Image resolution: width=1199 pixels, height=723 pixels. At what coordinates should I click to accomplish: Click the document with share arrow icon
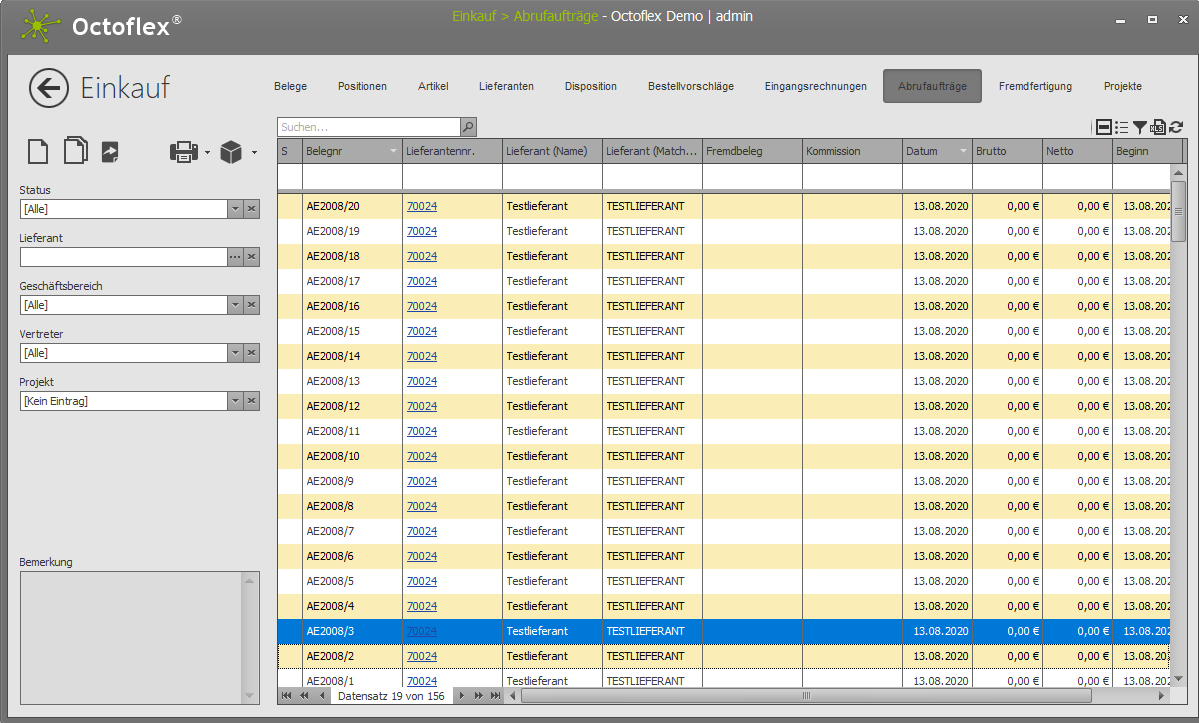pos(110,151)
